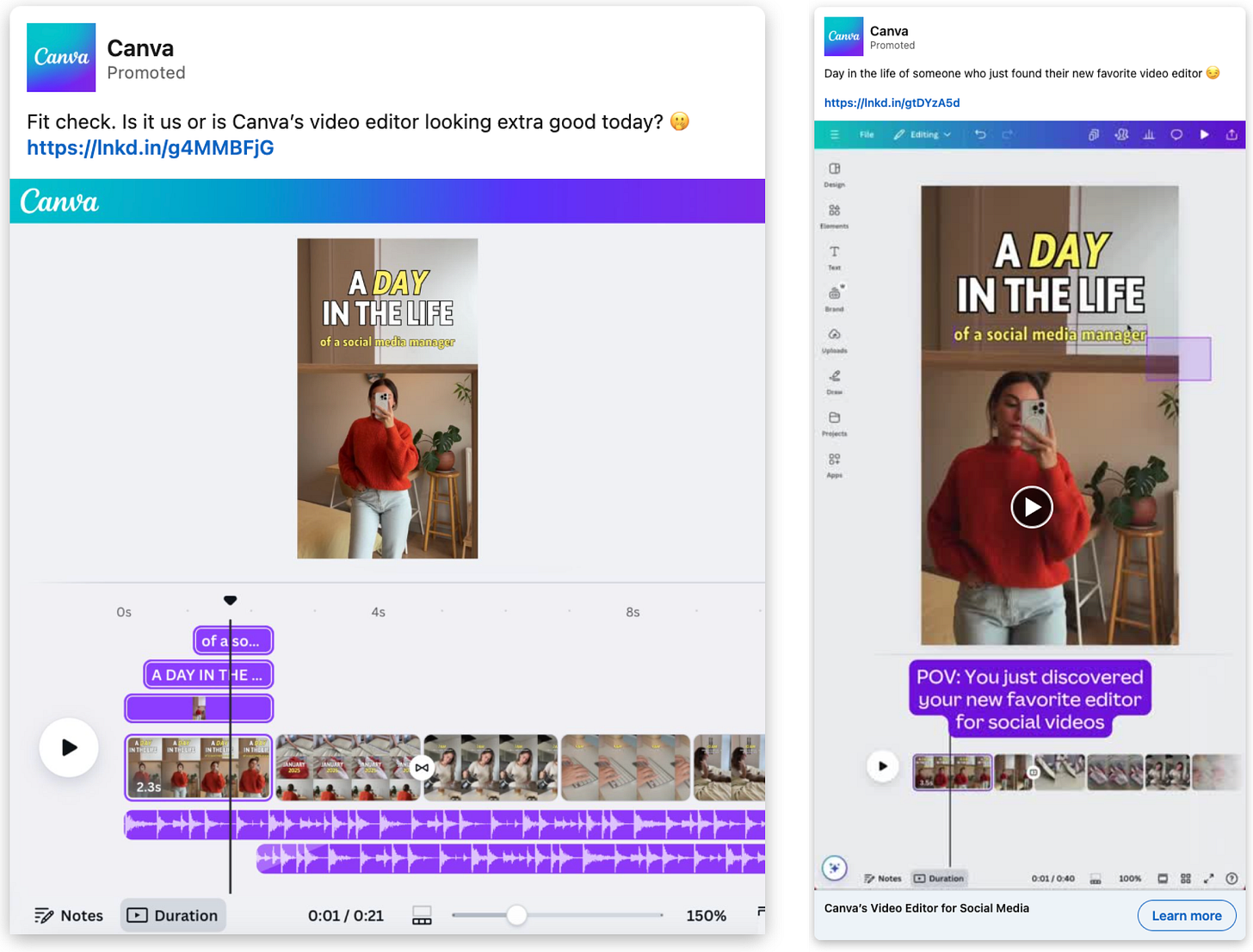Click the 4s mark on left ad timeline ruler
This screenshot has width=1253, height=952.
coord(378,612)
